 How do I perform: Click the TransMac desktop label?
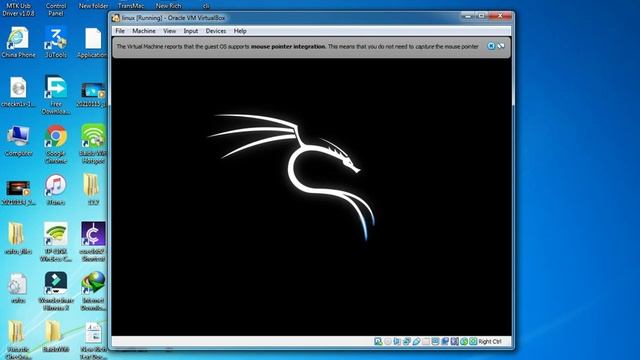point(131,6)
